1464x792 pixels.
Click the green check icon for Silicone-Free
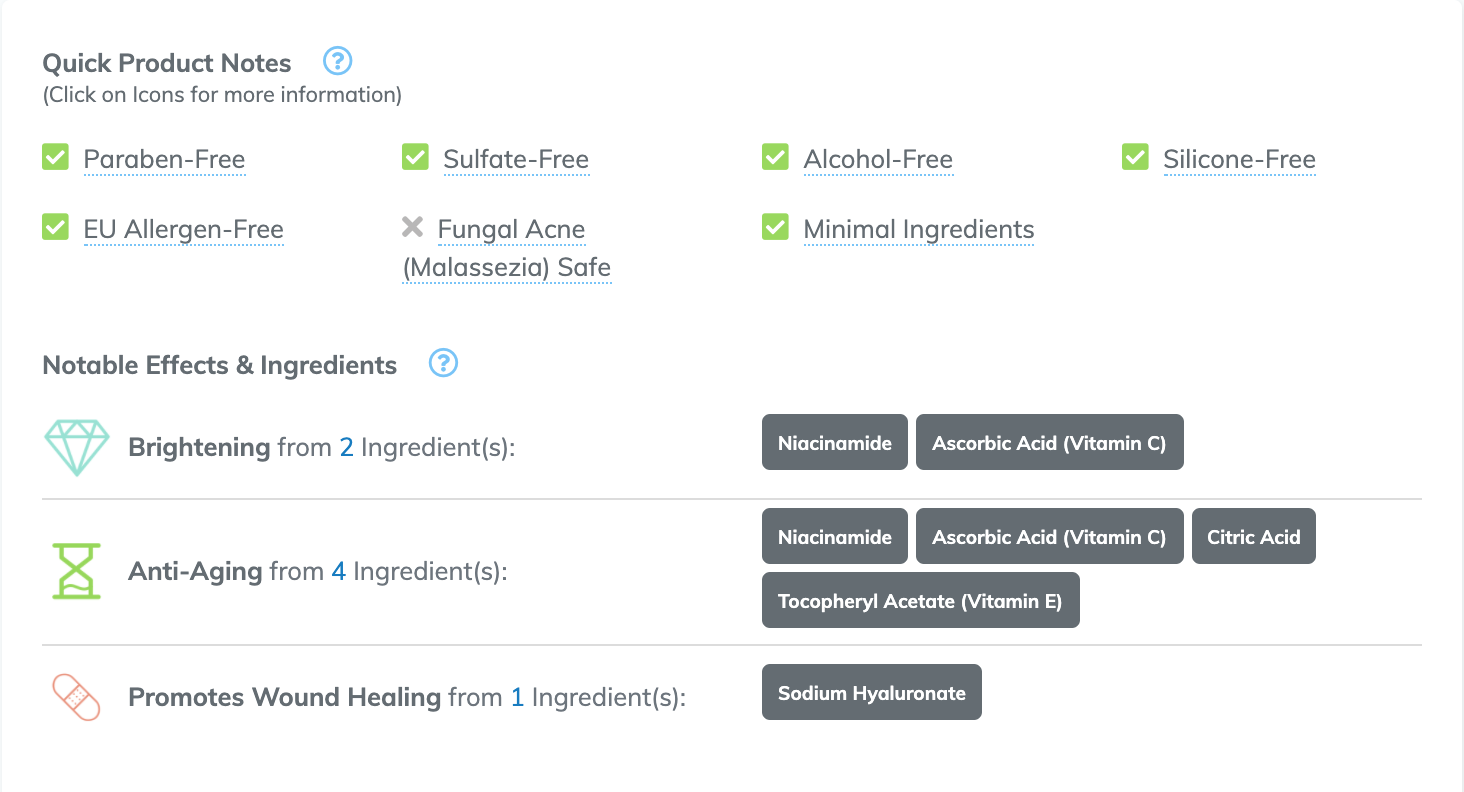(x=1135, y=157)
